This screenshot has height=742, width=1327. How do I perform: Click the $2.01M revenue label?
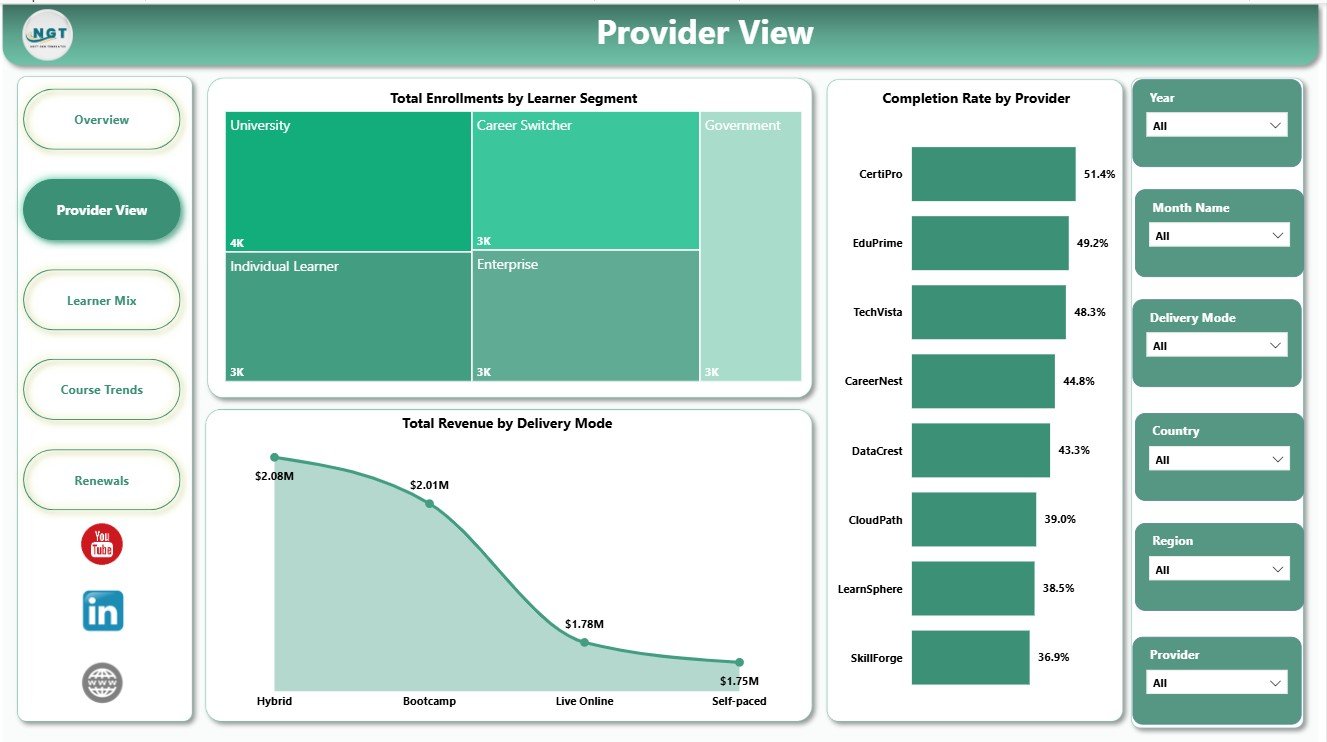click(x=430, y=485)
